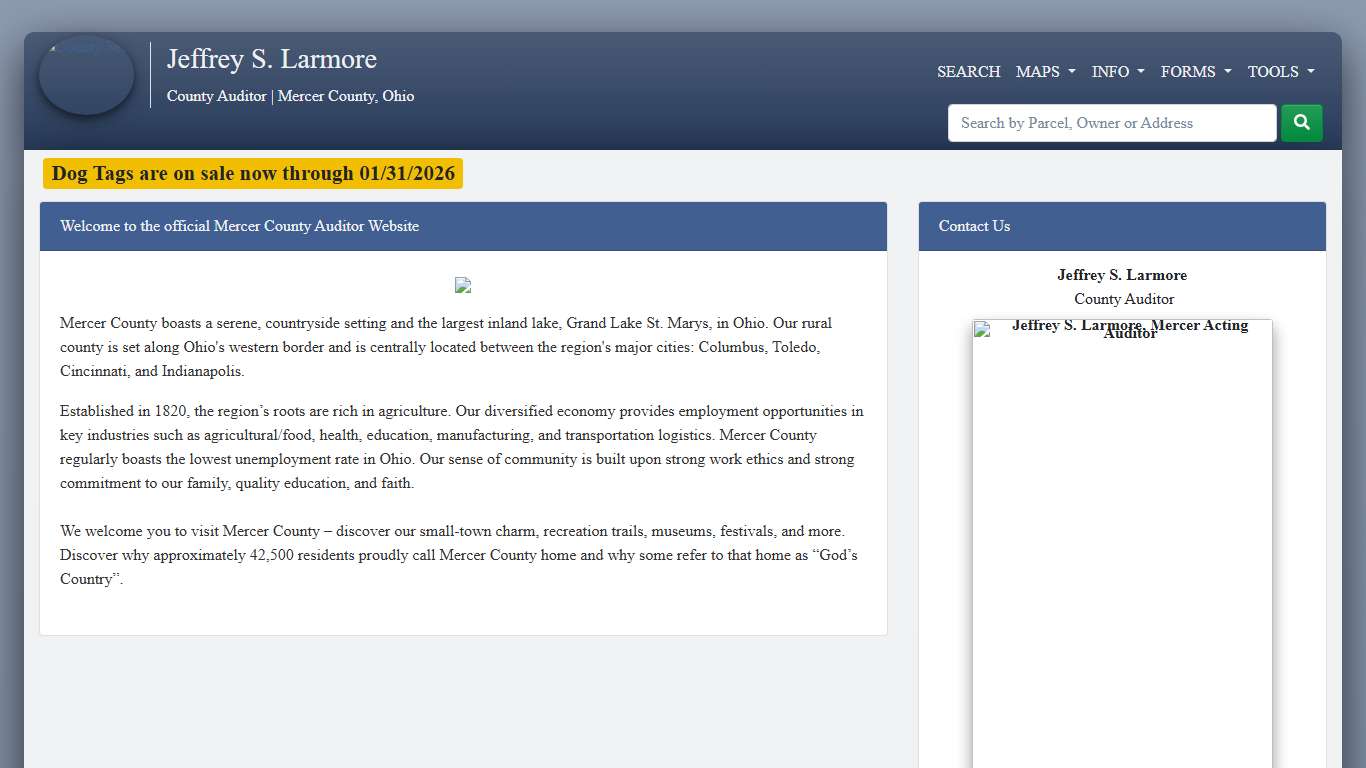Click the broken image icon in welcome panel
Screen dimensions: 1366x768
tap(462, 285)
